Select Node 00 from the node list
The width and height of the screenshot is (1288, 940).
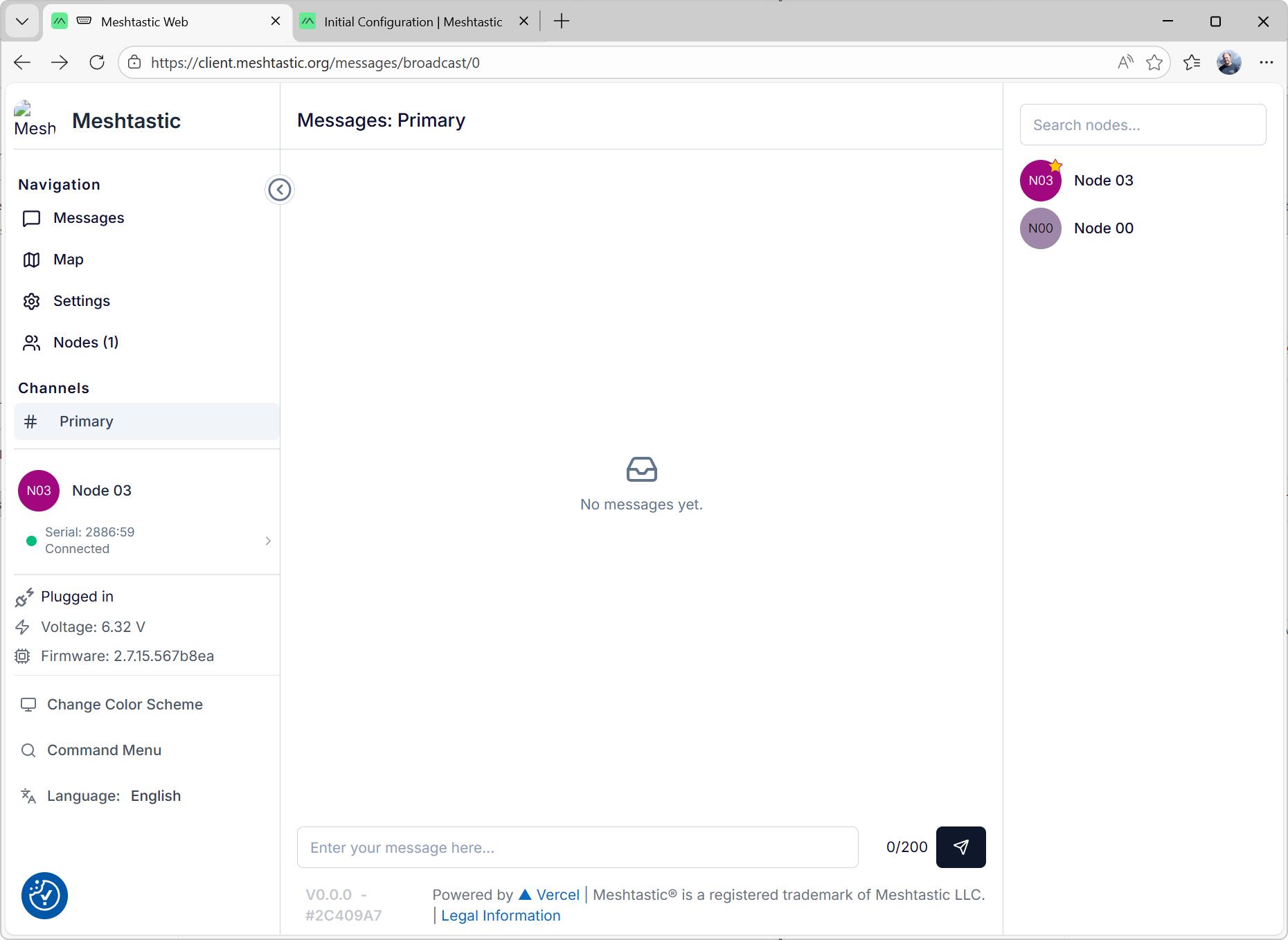pos(1103,228)
